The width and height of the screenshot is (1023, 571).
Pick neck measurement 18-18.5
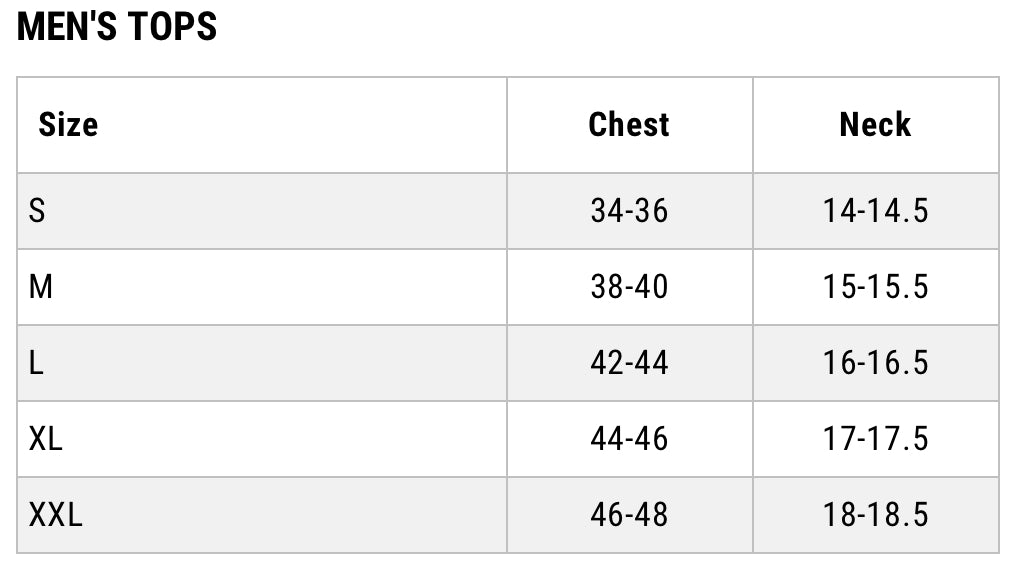click(x=876, y=515)
